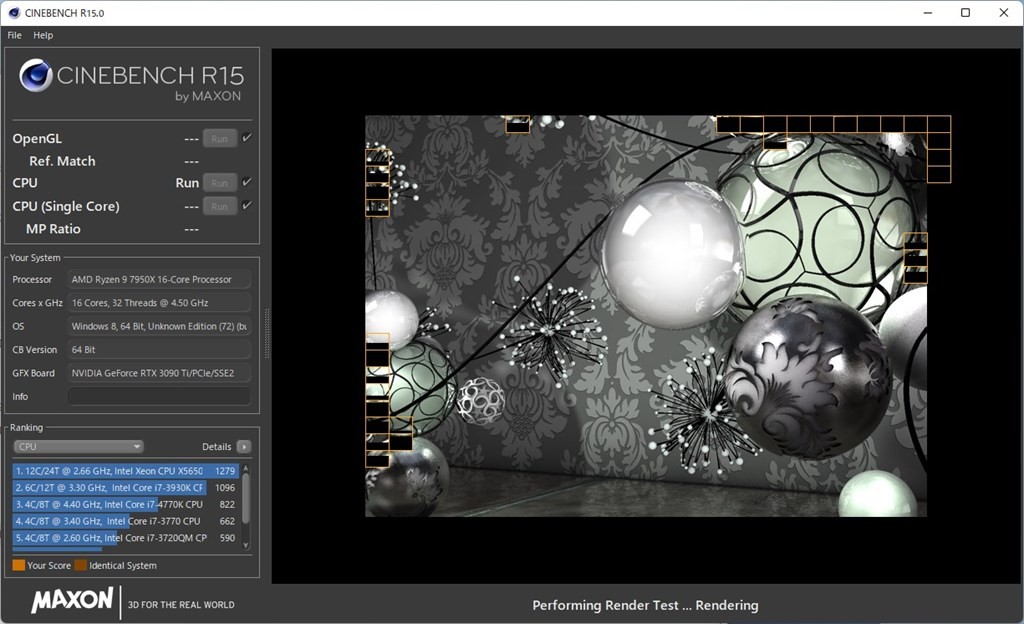
Task: Uncheck the CPU (Single Core) checkbox
Action: point(247,206)
